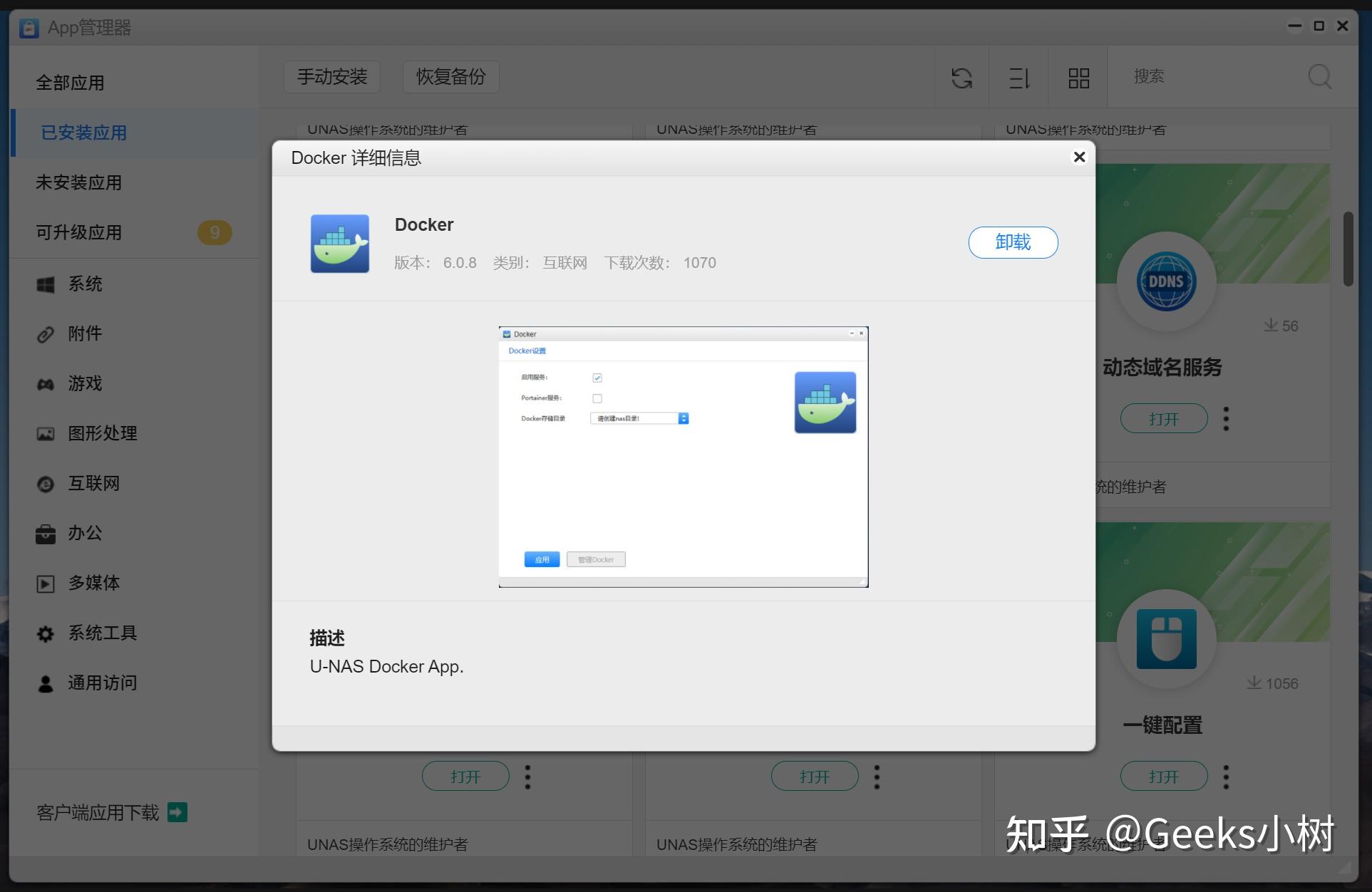The height and width of the screenshot is (892, 1372).
Task: Open options dots beside bottom-left 打开 button
Action: coord(527,777)
